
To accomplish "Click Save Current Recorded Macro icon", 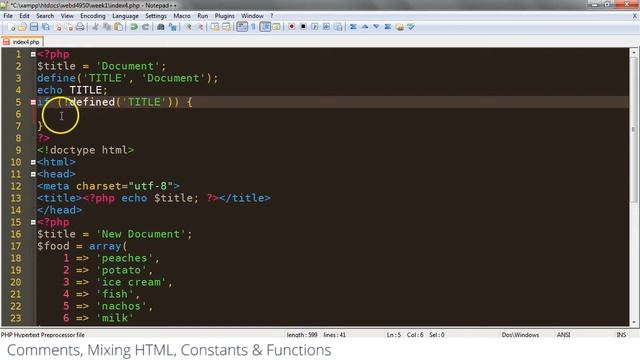I will tap(338, 27).
